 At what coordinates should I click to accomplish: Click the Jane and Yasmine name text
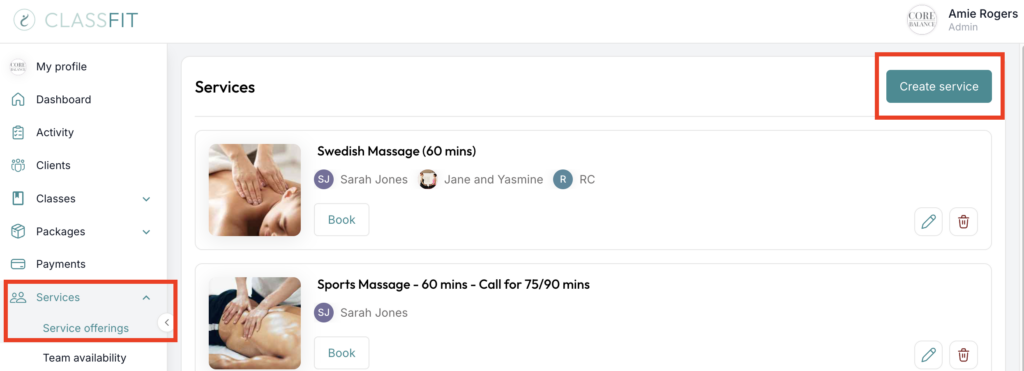tap(494, 180)
